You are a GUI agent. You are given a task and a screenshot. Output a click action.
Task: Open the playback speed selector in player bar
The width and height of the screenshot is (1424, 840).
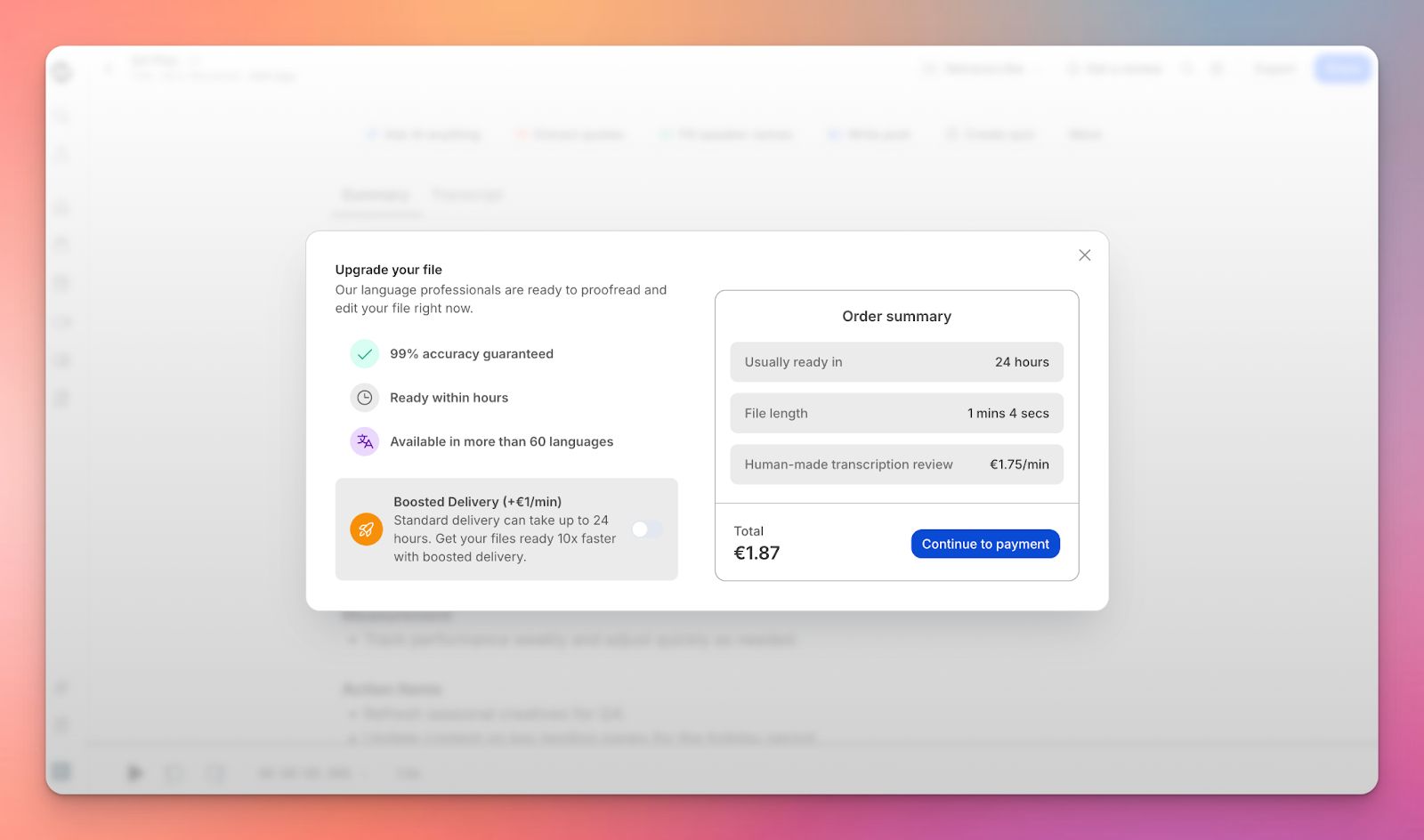408,773
